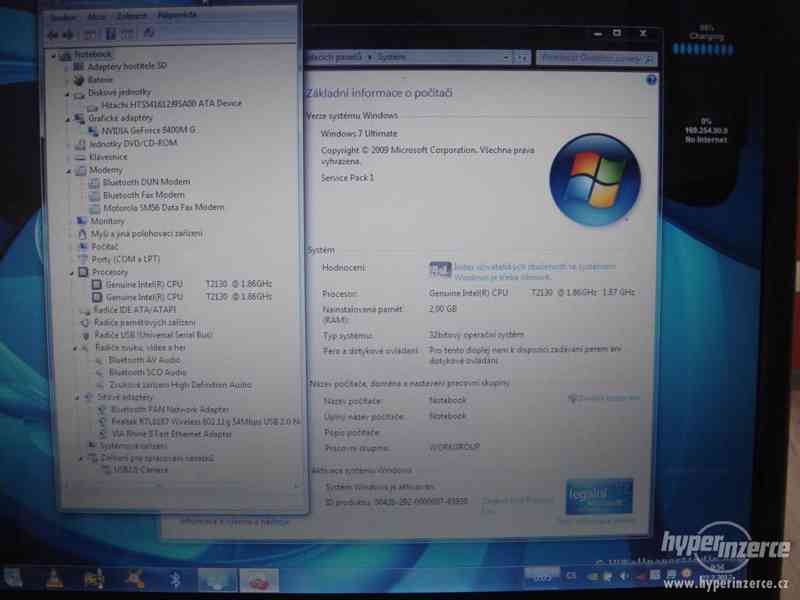Select the USB2.0 Camera device
800x600 pixels.
140,469
